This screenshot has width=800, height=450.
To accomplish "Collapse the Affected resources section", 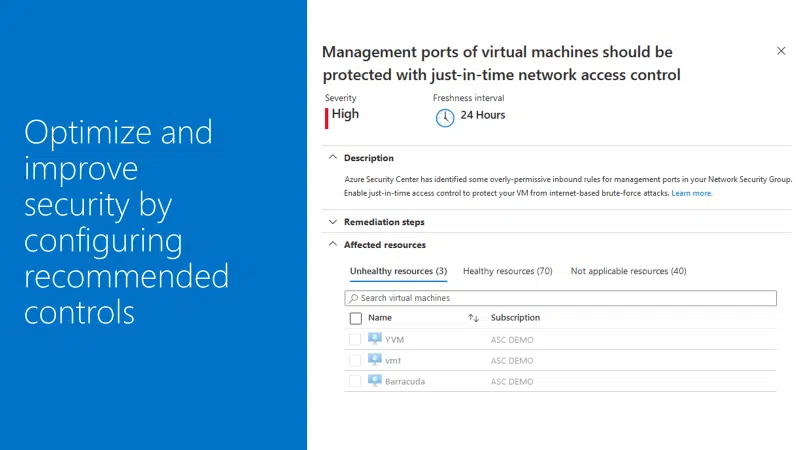I will tap(333, 244).
